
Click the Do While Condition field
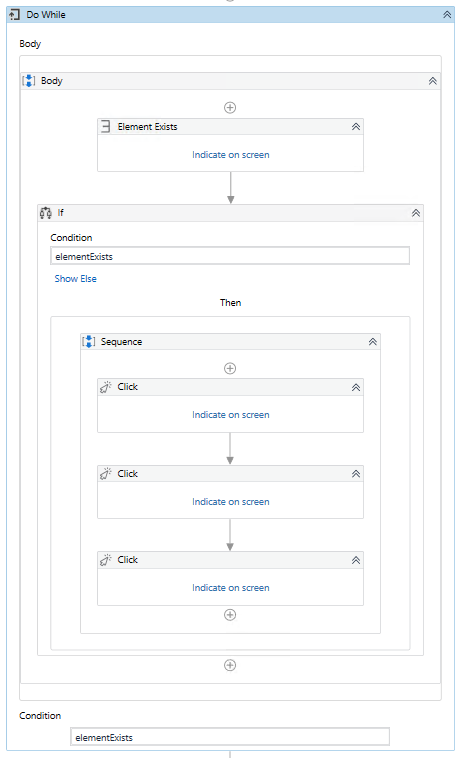pos(230,737)
